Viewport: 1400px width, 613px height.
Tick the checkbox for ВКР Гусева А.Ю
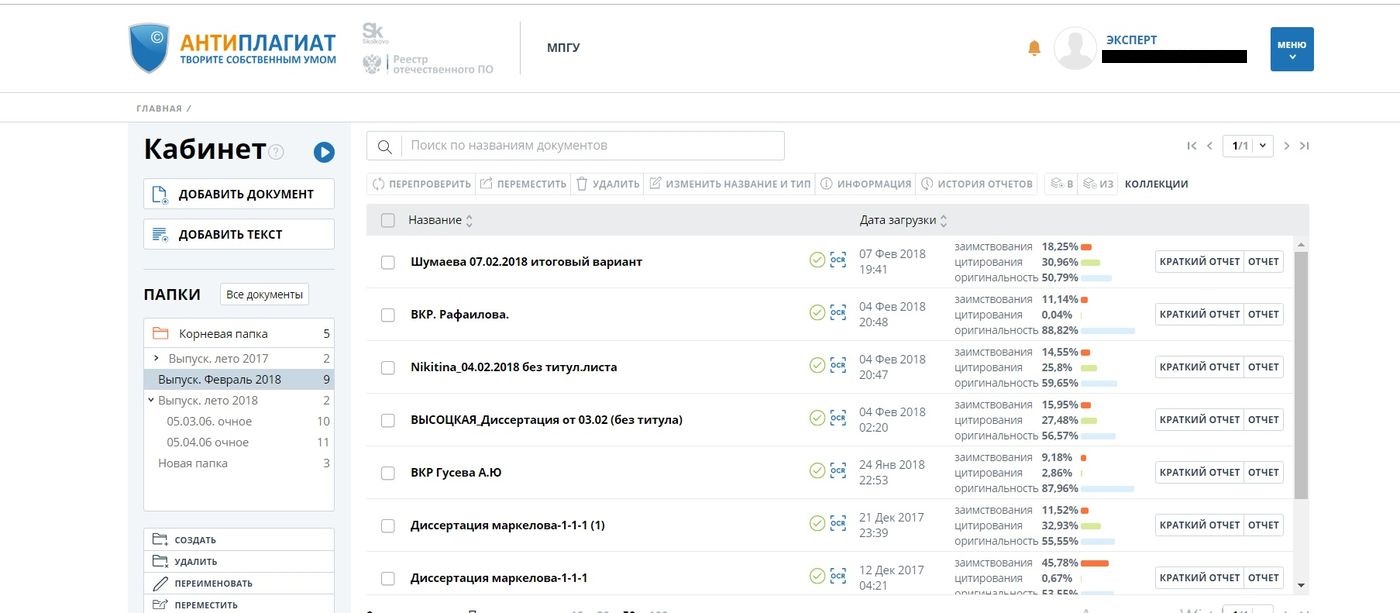[x=388, y=473]
